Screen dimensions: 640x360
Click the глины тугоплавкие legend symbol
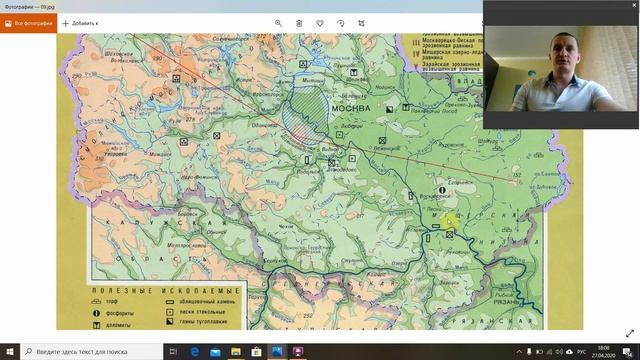(x=170, y=322)
